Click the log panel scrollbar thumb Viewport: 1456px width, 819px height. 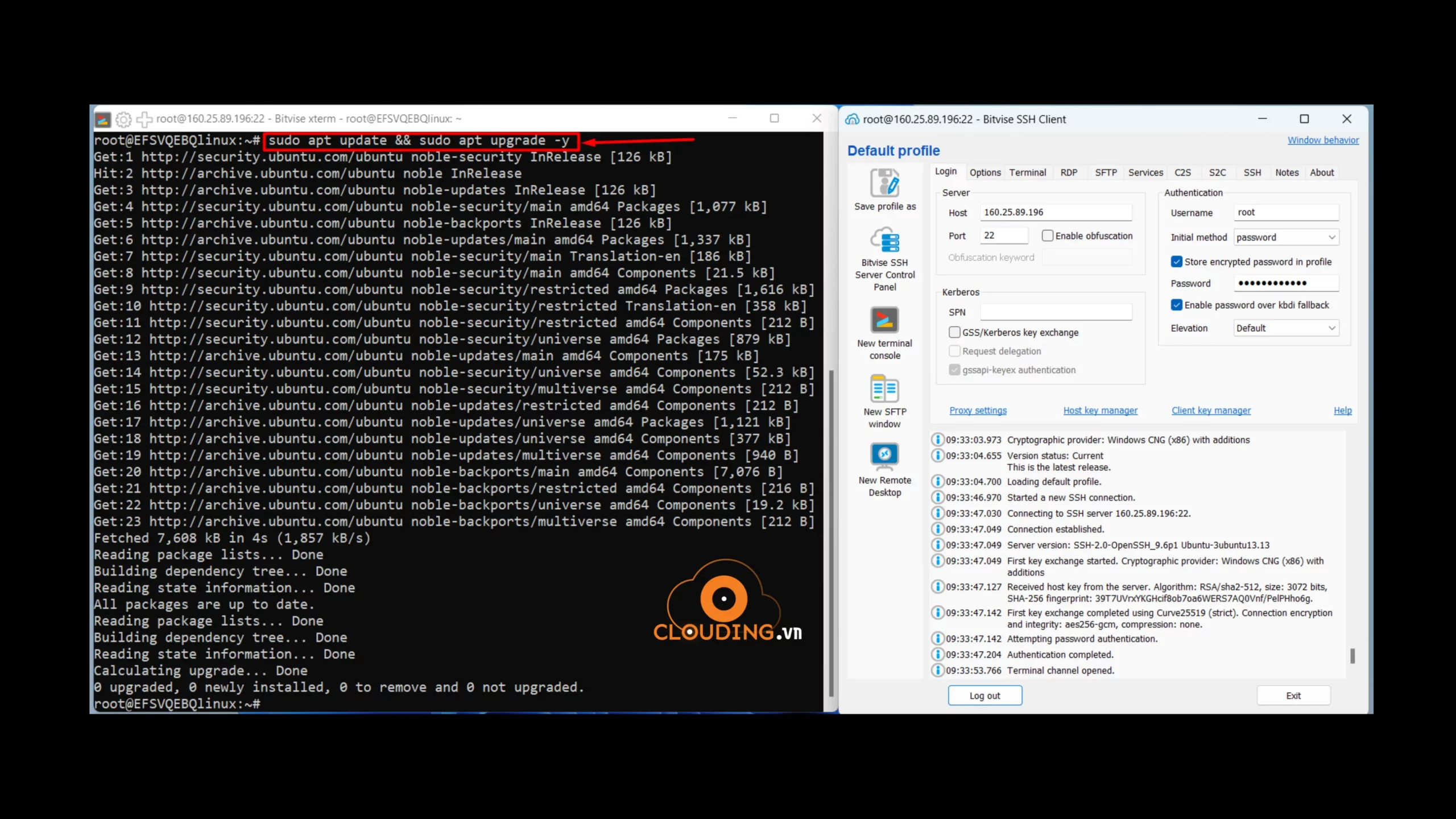(1352, 656)
